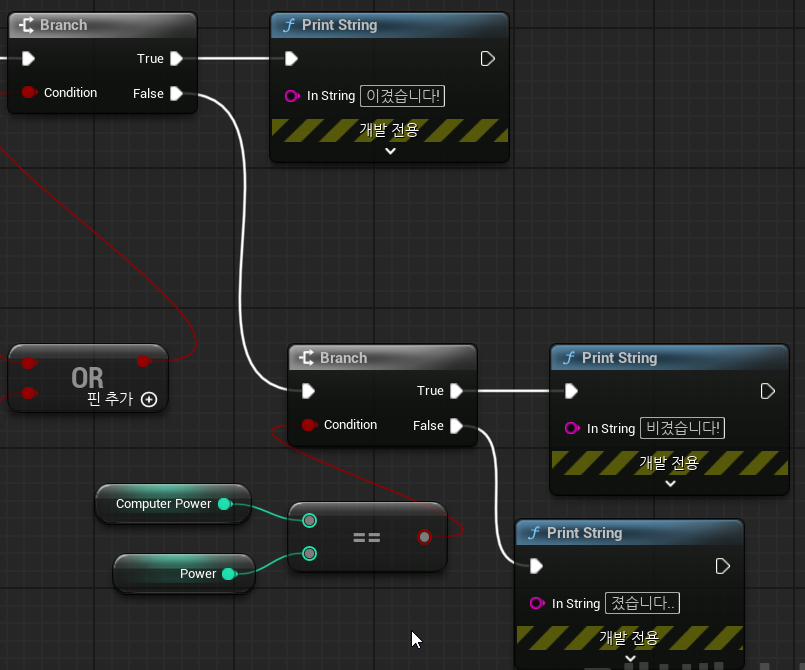Image resolution: width=805 pixels, height=670 pixels.
Task: Click the In String pin beside '이겼습니다!'
Action: tap(292, 96)
